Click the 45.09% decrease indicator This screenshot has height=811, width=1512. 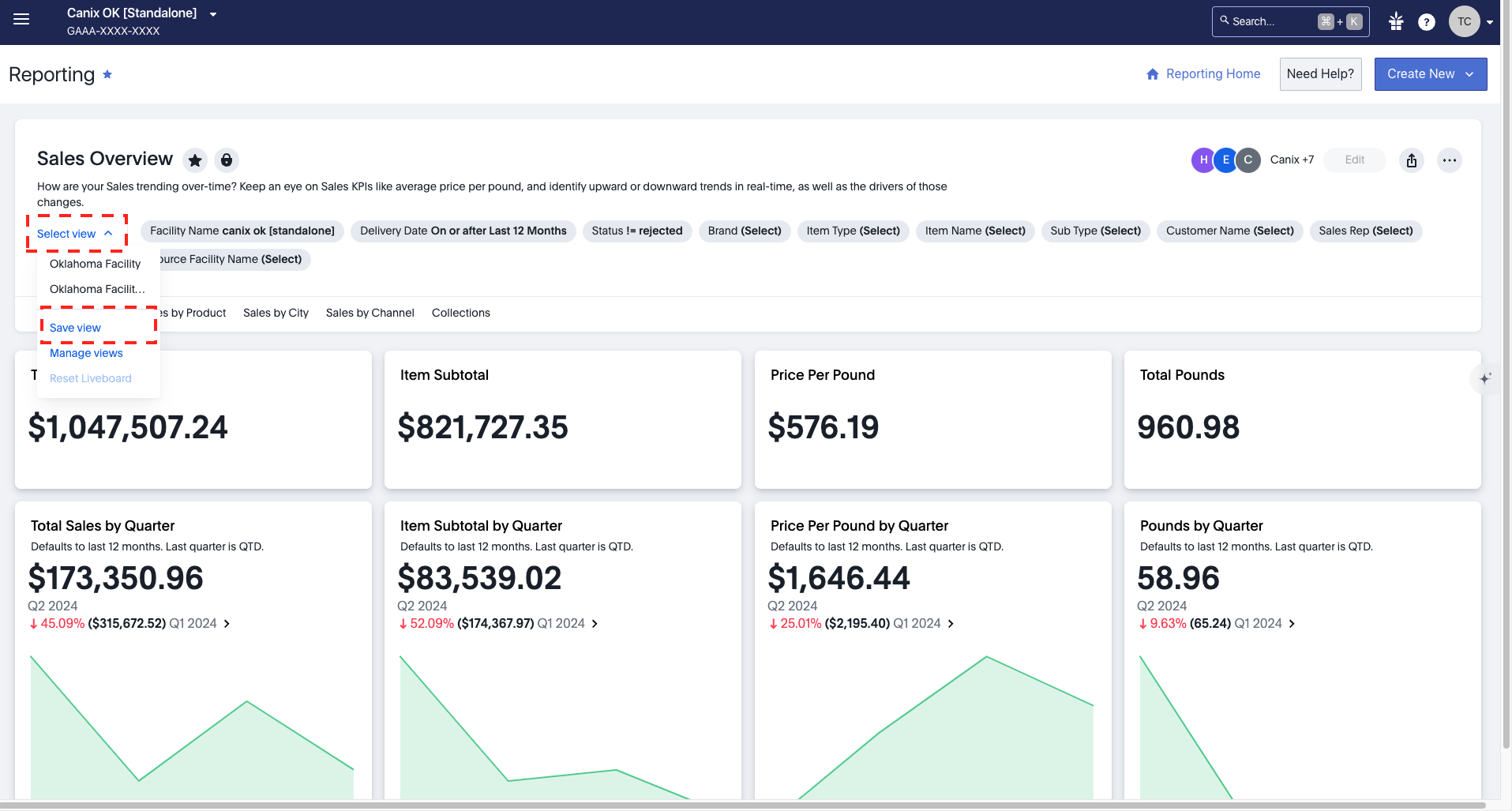pos(57,624)
